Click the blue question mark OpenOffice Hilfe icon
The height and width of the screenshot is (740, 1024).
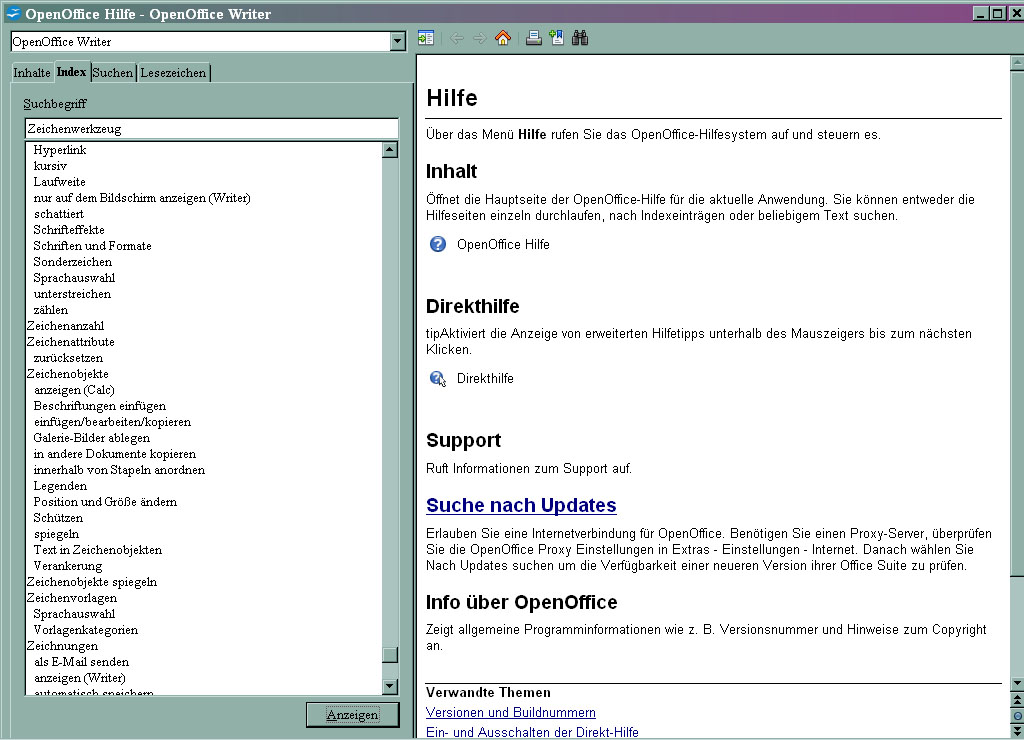[x=438, y=244]
